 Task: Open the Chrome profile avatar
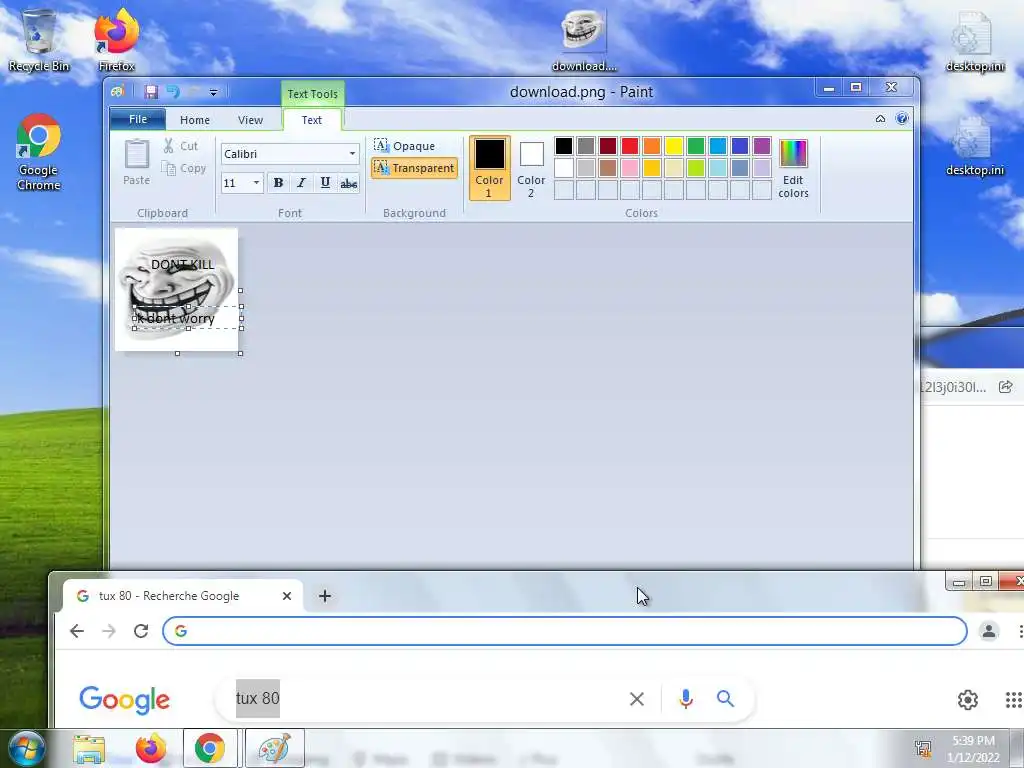pyautogui.click(x=989, y=631)
